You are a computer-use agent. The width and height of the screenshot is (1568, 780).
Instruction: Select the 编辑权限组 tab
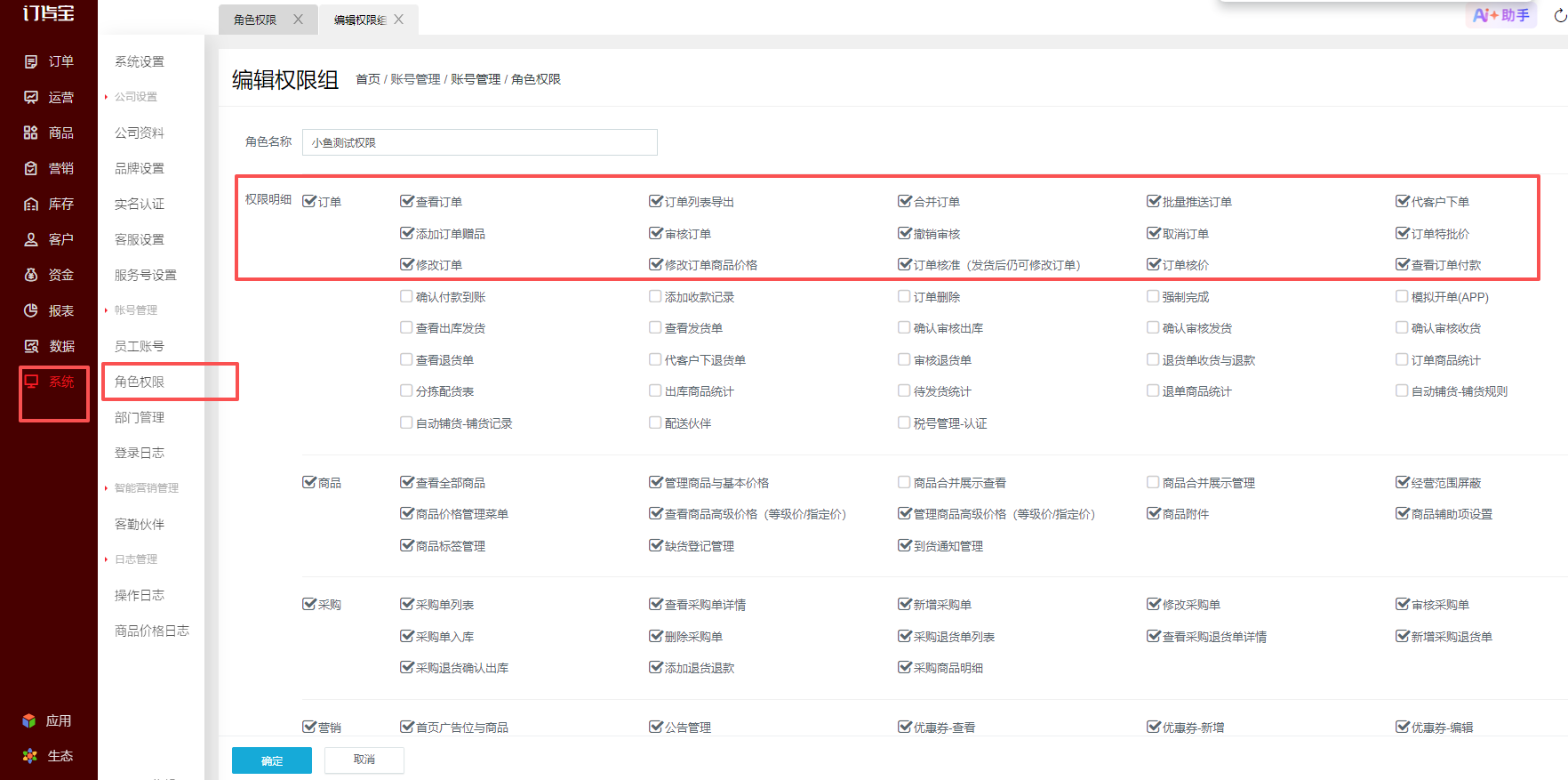[x=360, y=20]
